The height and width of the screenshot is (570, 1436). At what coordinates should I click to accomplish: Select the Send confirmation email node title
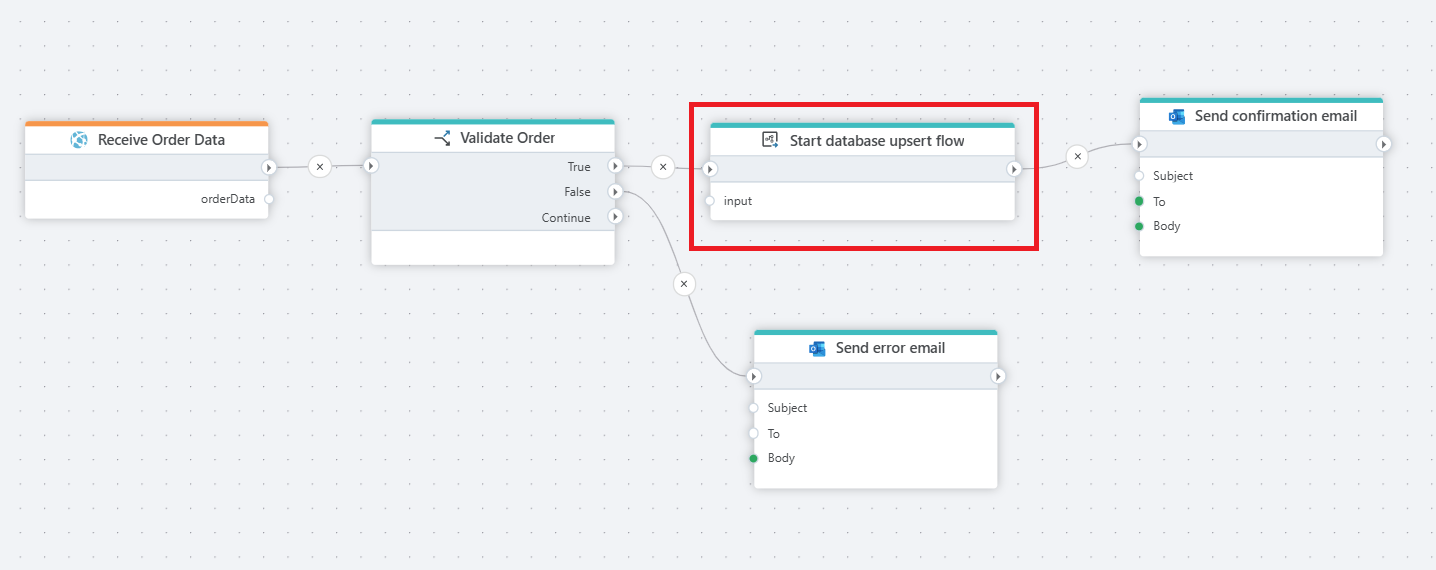pyautogui.click(x=1275, y=116)
